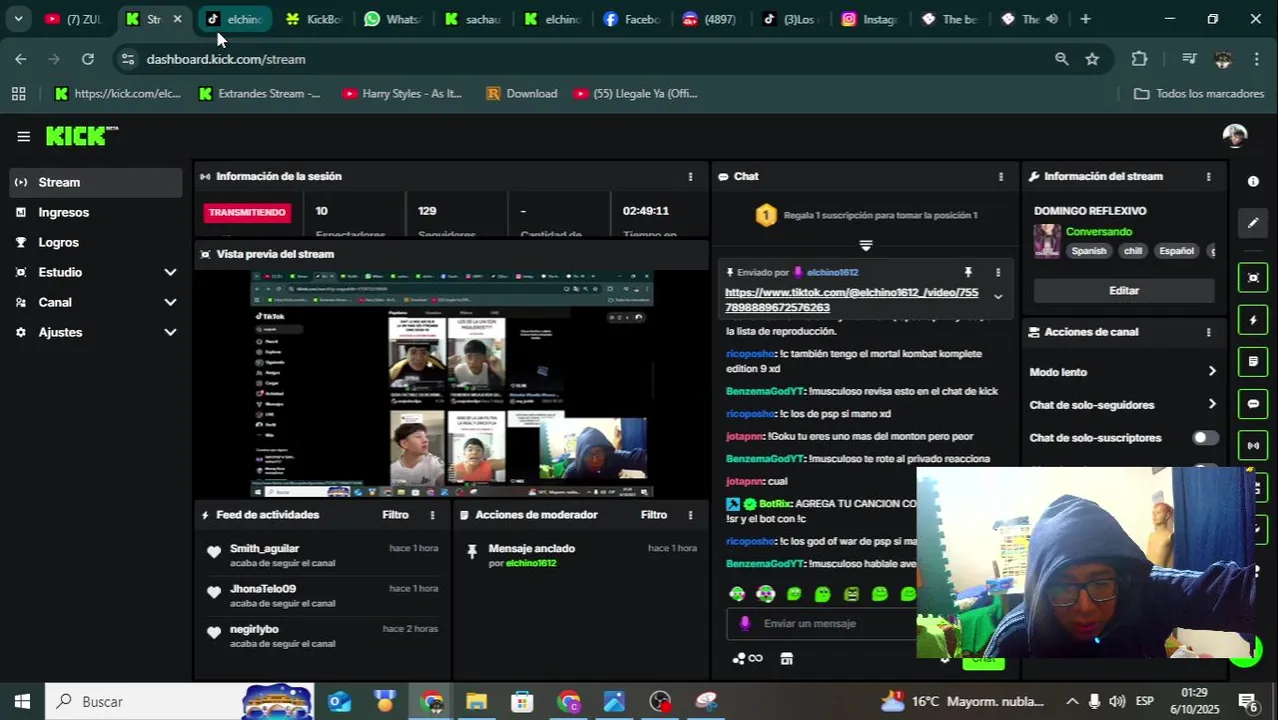Open Harry Styles bookmark
Viewport: 1278px width, 720px height.
[x=402, y=94]
